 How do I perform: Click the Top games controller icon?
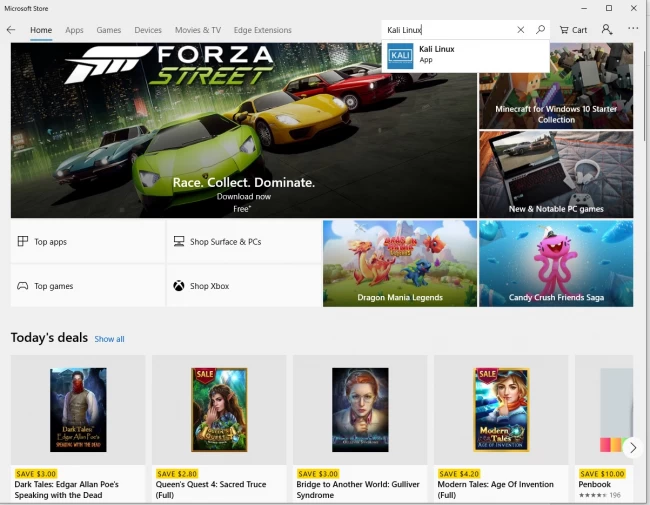tap(22, 286)
